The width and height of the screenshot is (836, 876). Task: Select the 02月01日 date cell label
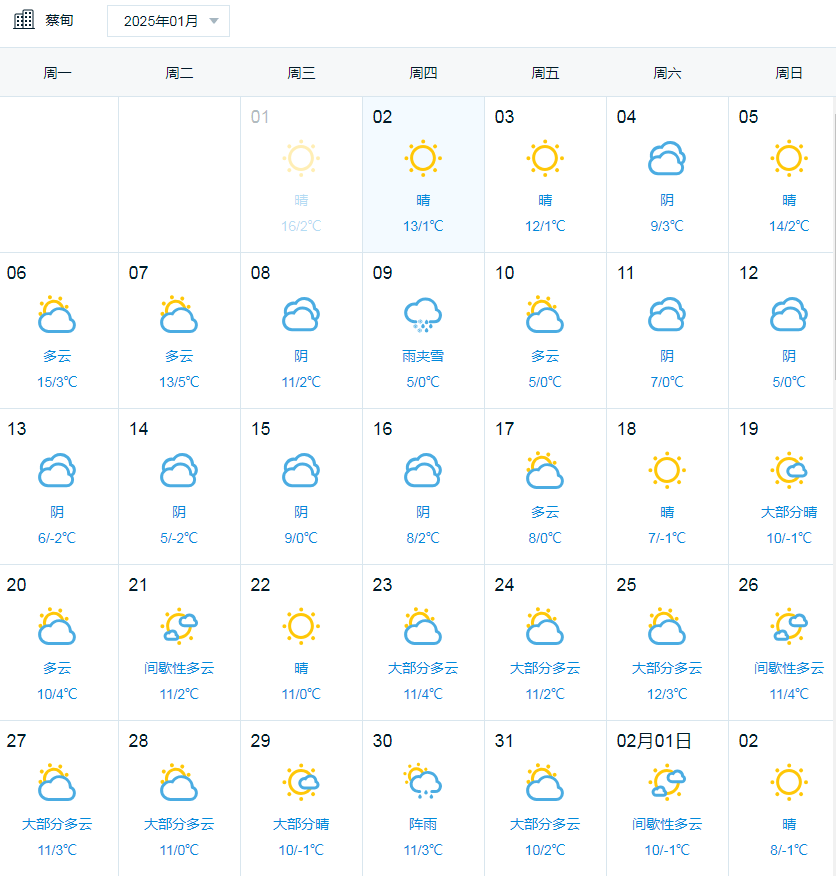[x=654, y=741]
